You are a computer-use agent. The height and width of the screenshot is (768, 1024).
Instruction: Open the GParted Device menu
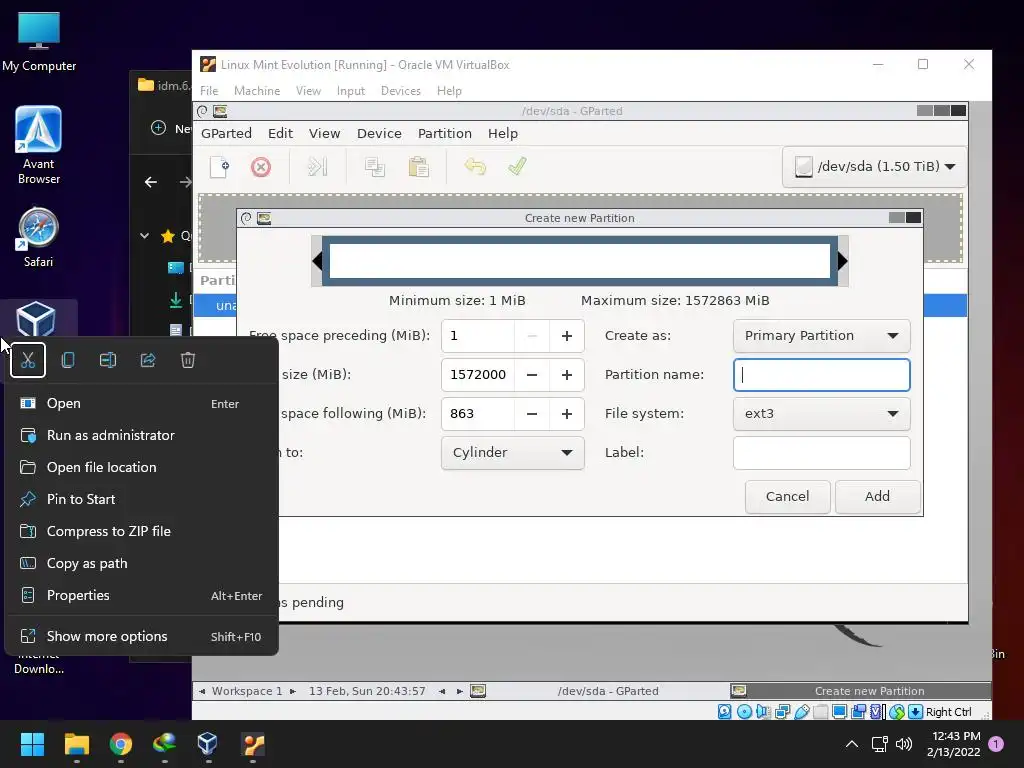point(379,133)
